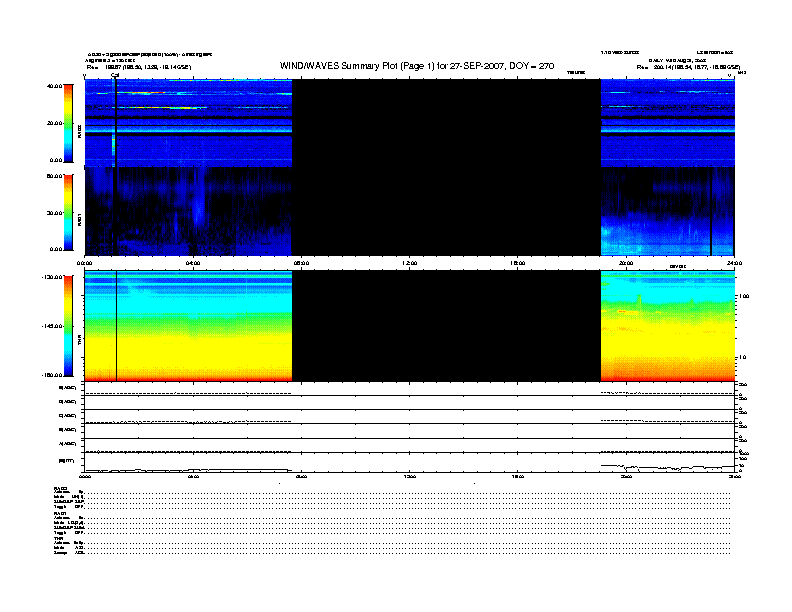Screen dimensions: 792x612
Task: Click the 12:00 label under the RAD1 panel
Action: pyautogui.click(x=410, y=263)
